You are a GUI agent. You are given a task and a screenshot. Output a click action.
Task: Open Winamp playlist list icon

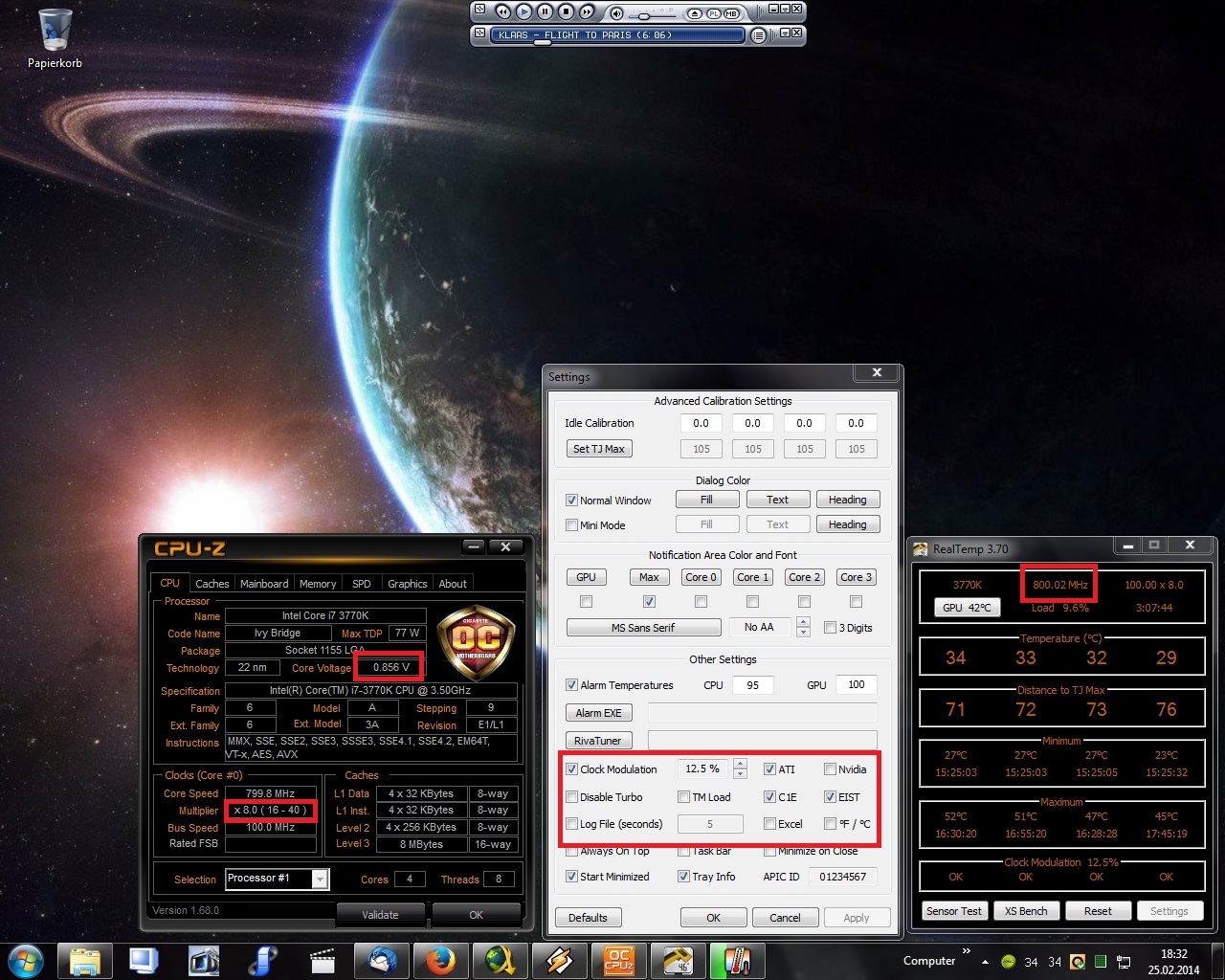pyautogui.click(x=758, y=35)
